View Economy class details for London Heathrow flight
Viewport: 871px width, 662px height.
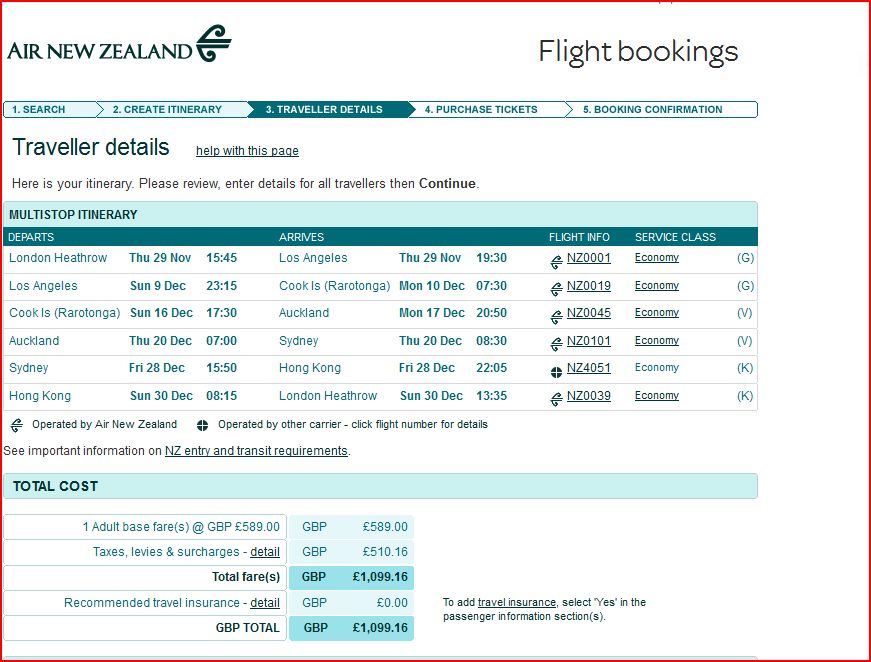point(657,258)
